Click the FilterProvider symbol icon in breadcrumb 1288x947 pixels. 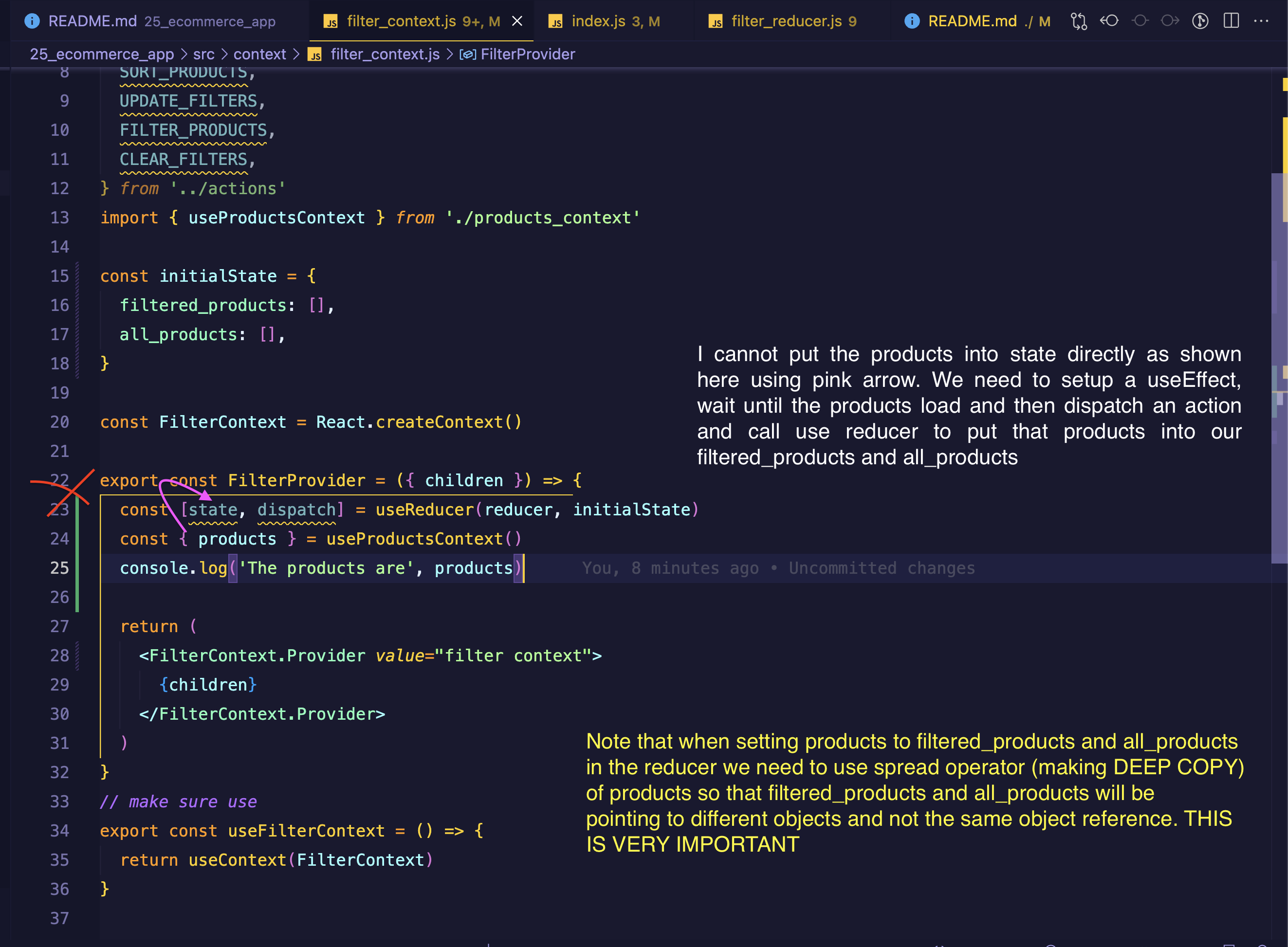467,55
